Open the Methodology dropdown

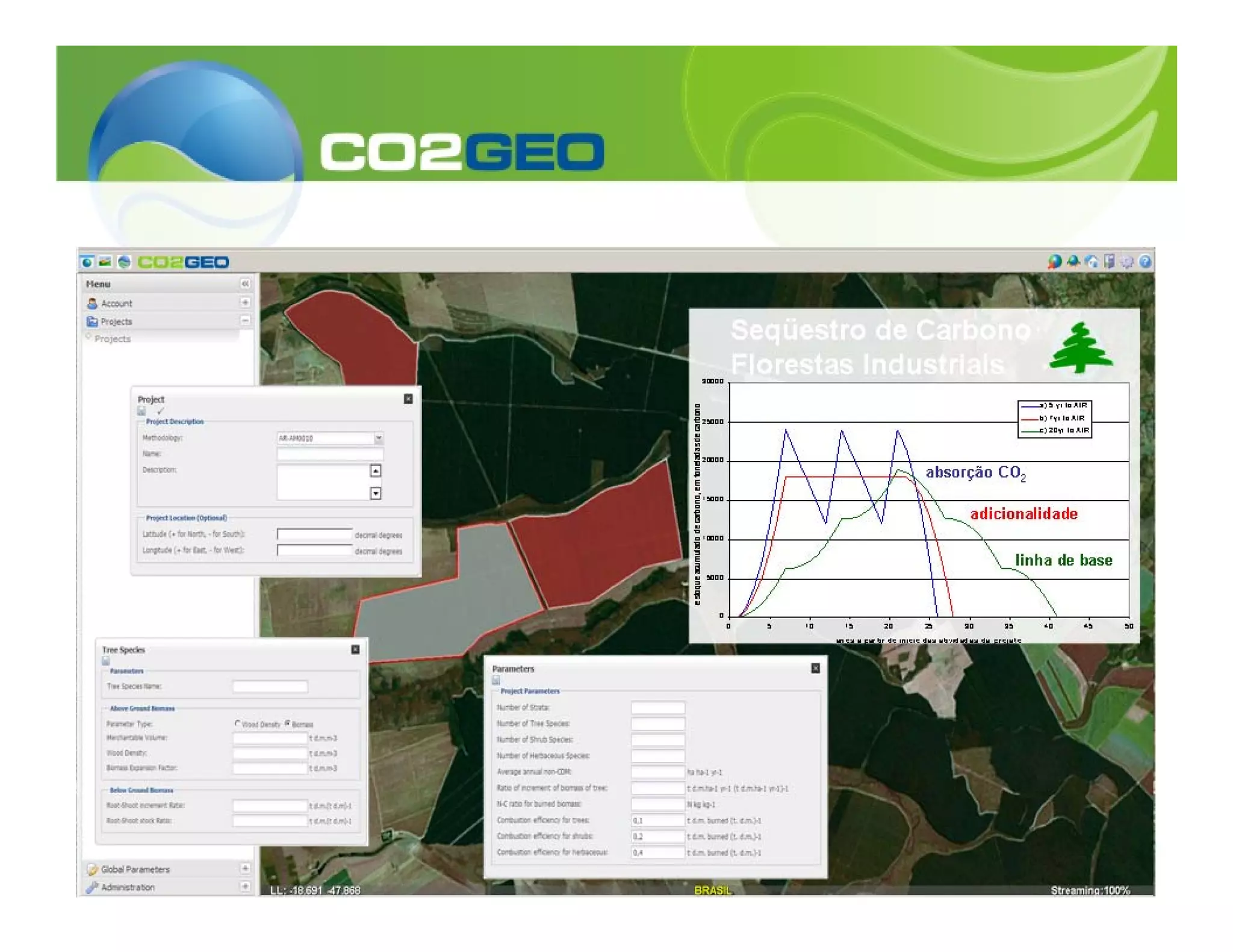(x=379, y=438)
